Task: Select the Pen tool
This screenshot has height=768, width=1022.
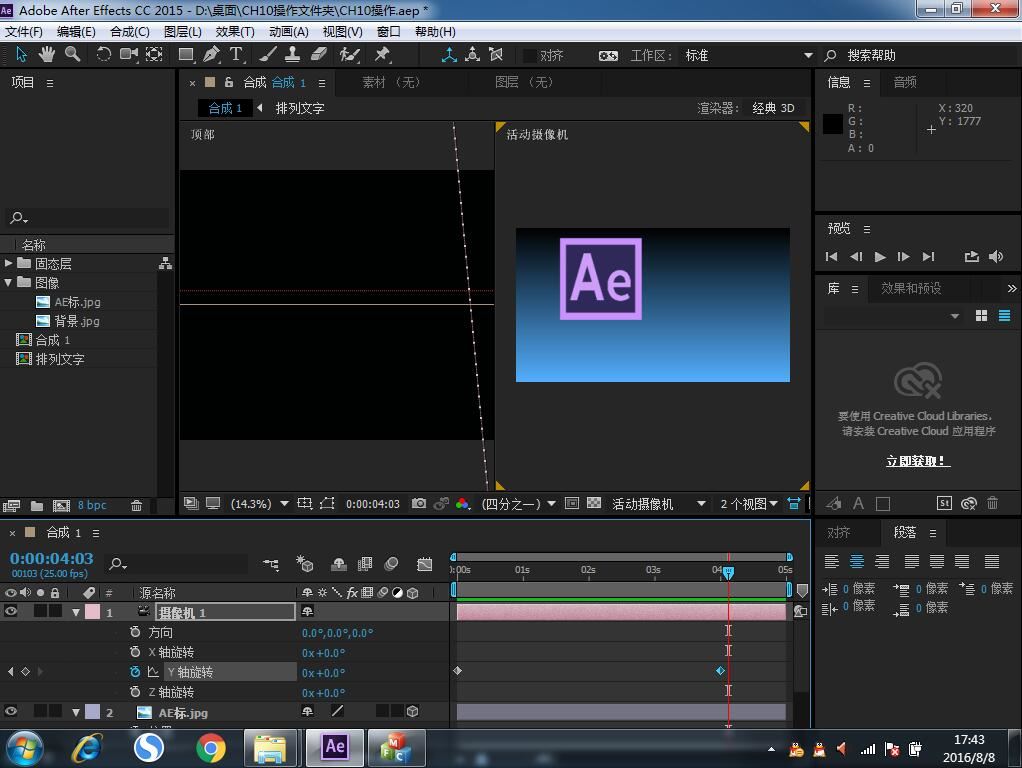Action: pos(211,55)
